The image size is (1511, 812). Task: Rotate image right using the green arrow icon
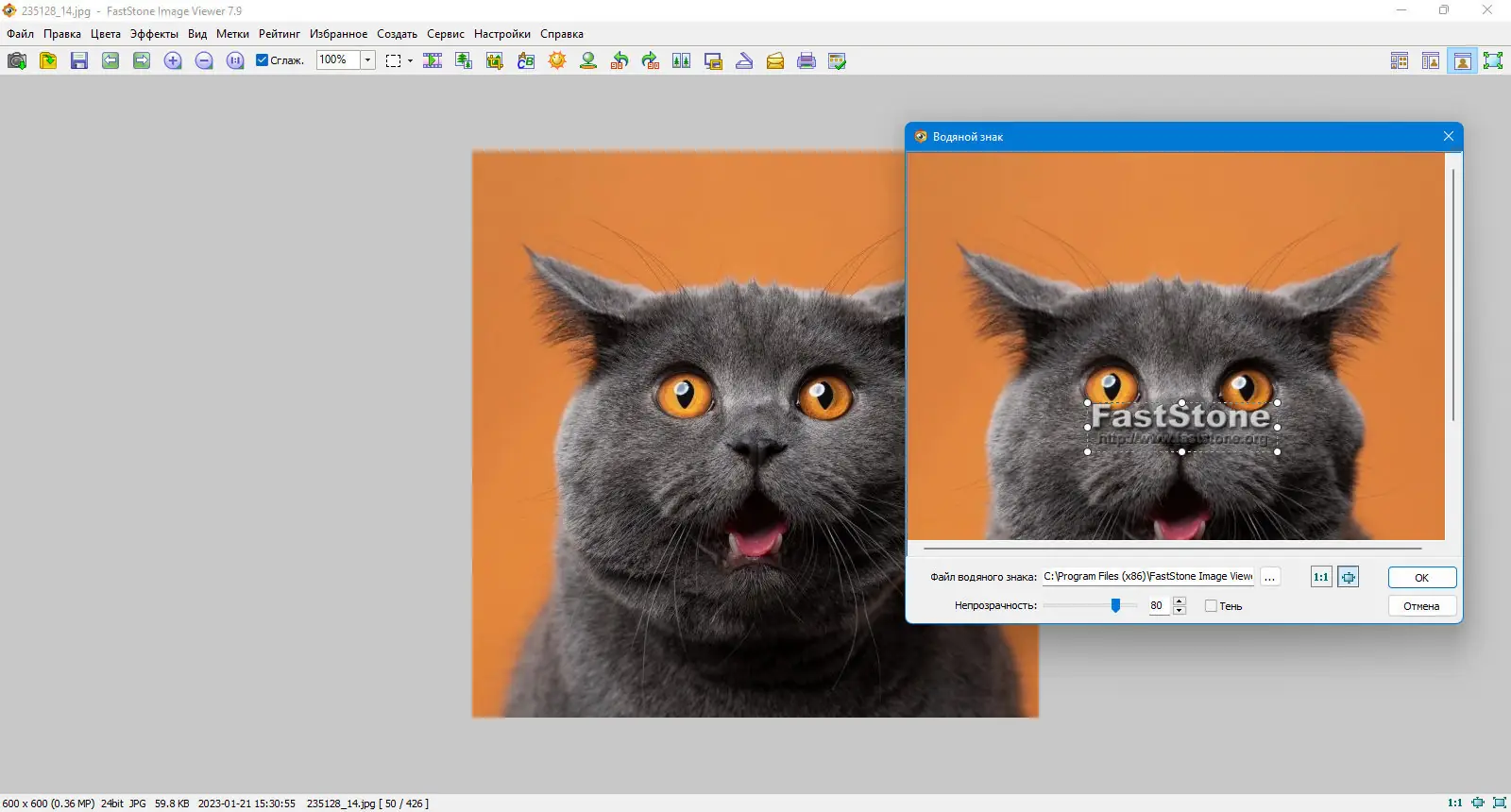click(650, 60)
